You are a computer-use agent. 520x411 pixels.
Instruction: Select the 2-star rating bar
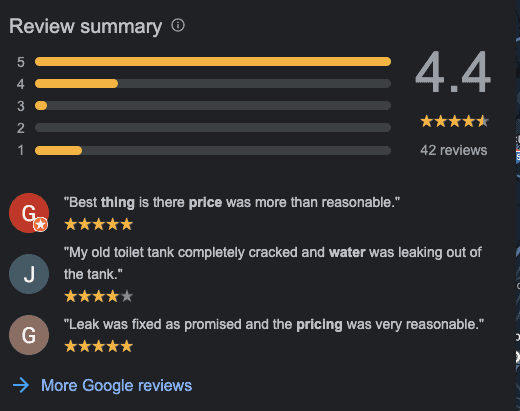click(x=213, y=128)
